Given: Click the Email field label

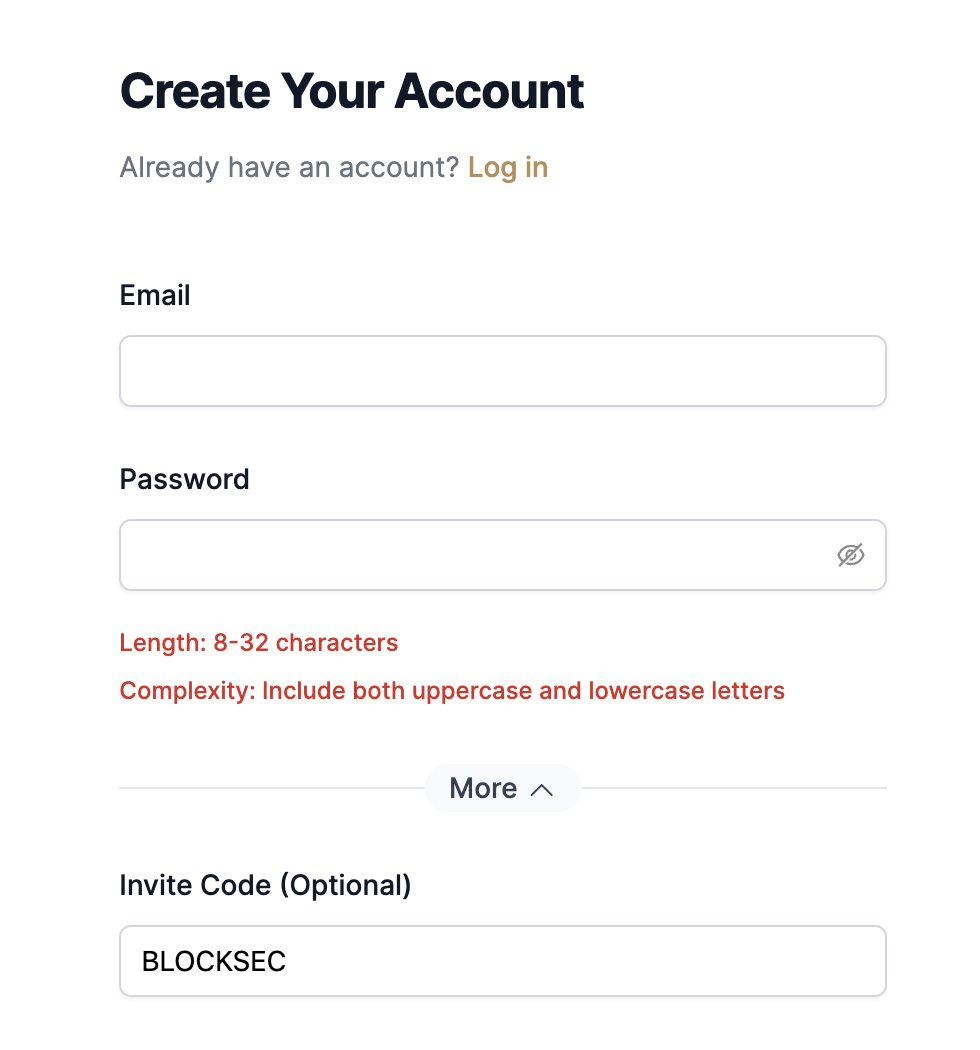Looking at the screenshot, I should click(155, 295).
